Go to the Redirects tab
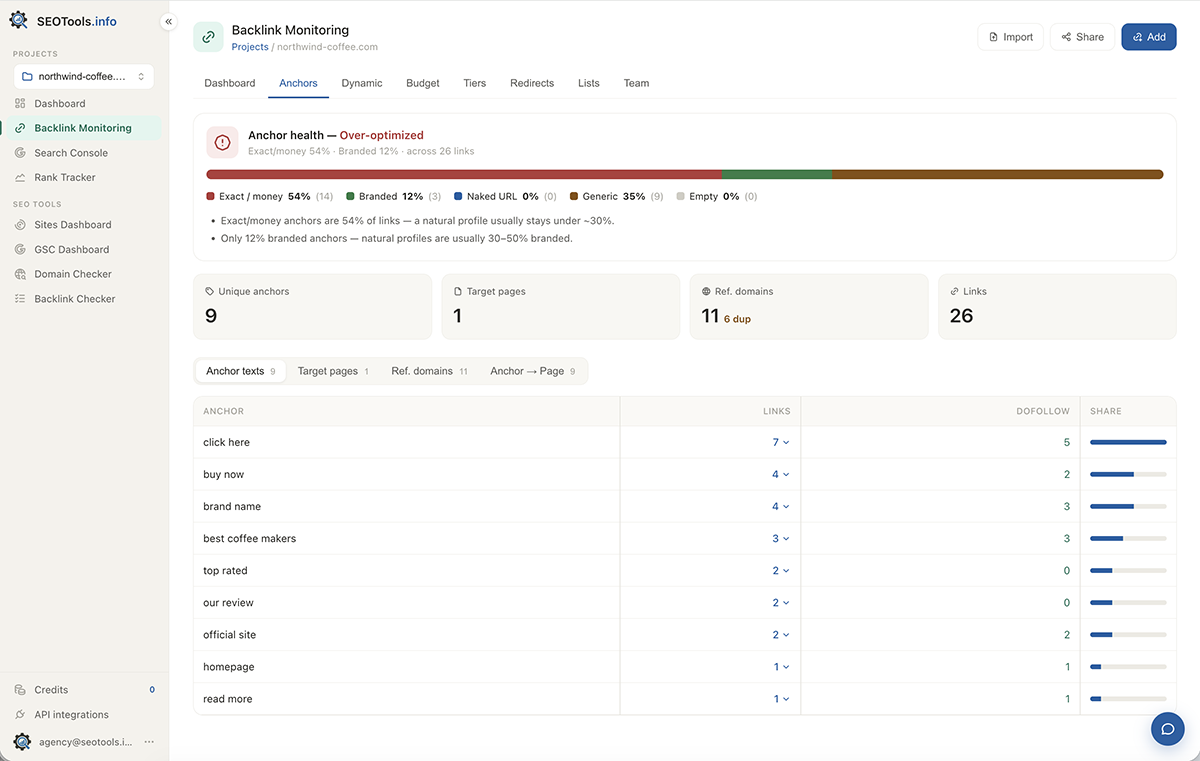Image resolution: width=1200 pixels, height=761 pixels. pyautogui.click(x=532, y=83)
